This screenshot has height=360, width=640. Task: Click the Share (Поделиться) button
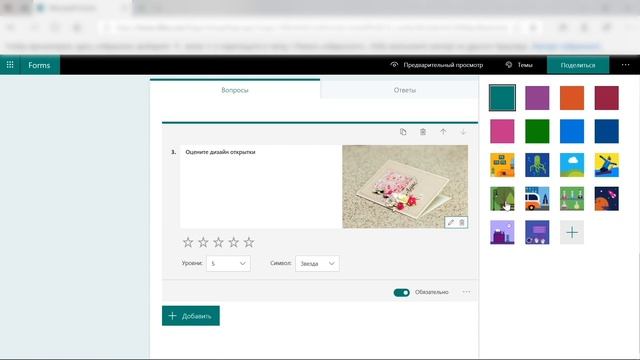(578, 65)
